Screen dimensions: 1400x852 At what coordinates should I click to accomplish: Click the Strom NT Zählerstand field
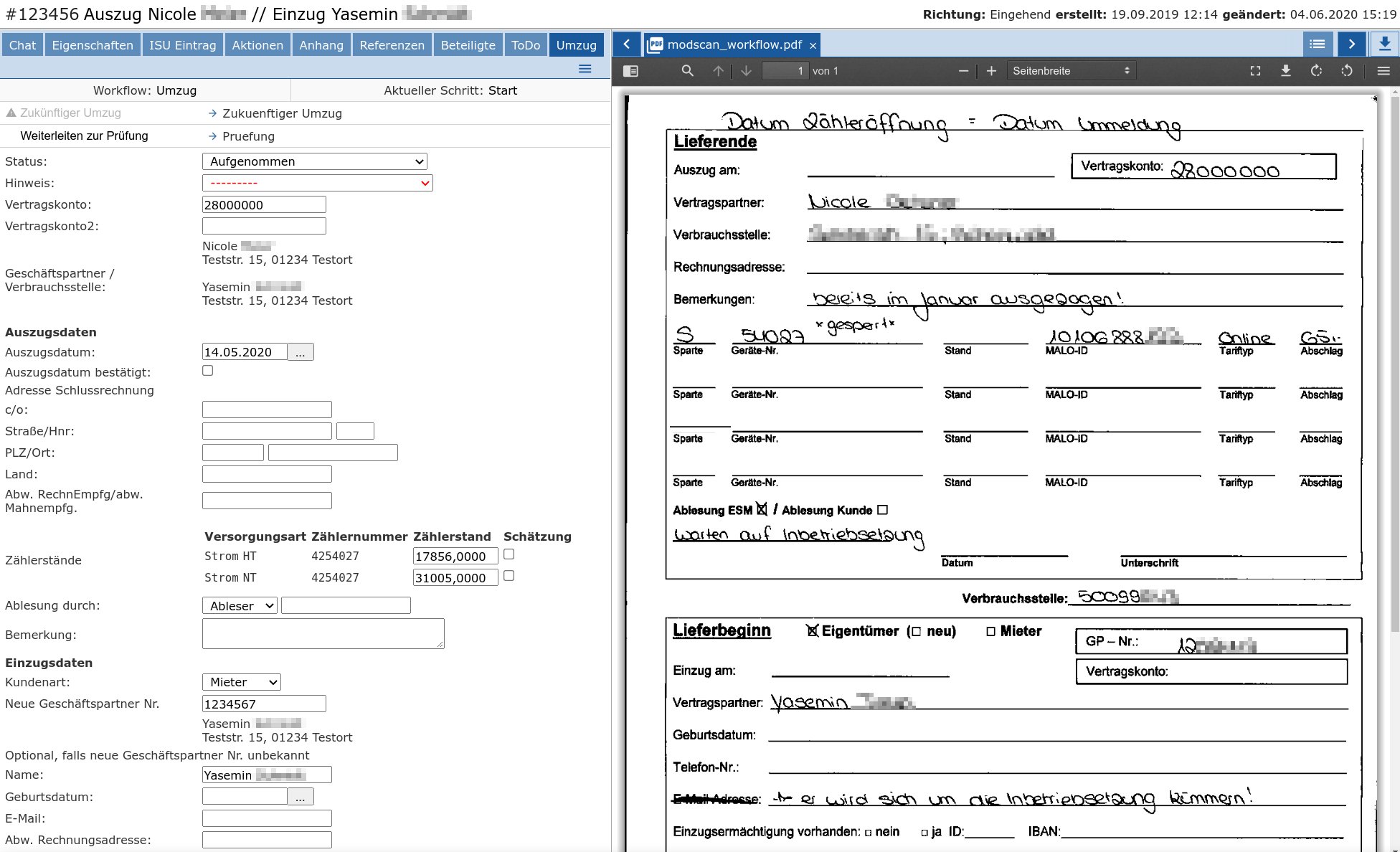pyautogui.click(x=455, y=578)
